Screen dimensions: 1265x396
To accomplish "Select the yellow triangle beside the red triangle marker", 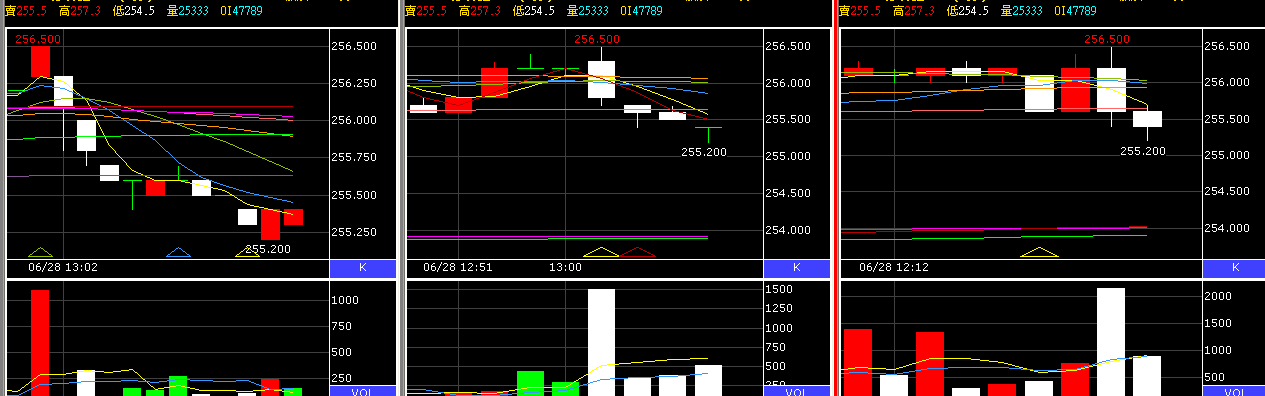I will pos(602,252).
